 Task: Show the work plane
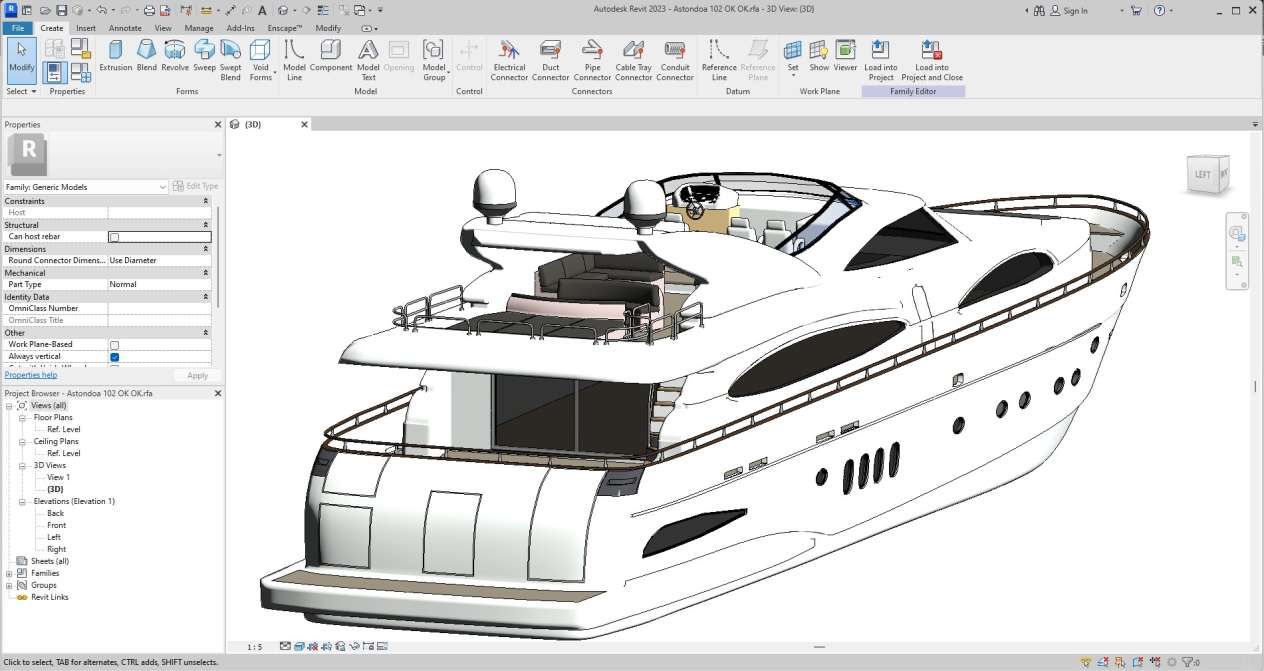click(x=819, y=56)
